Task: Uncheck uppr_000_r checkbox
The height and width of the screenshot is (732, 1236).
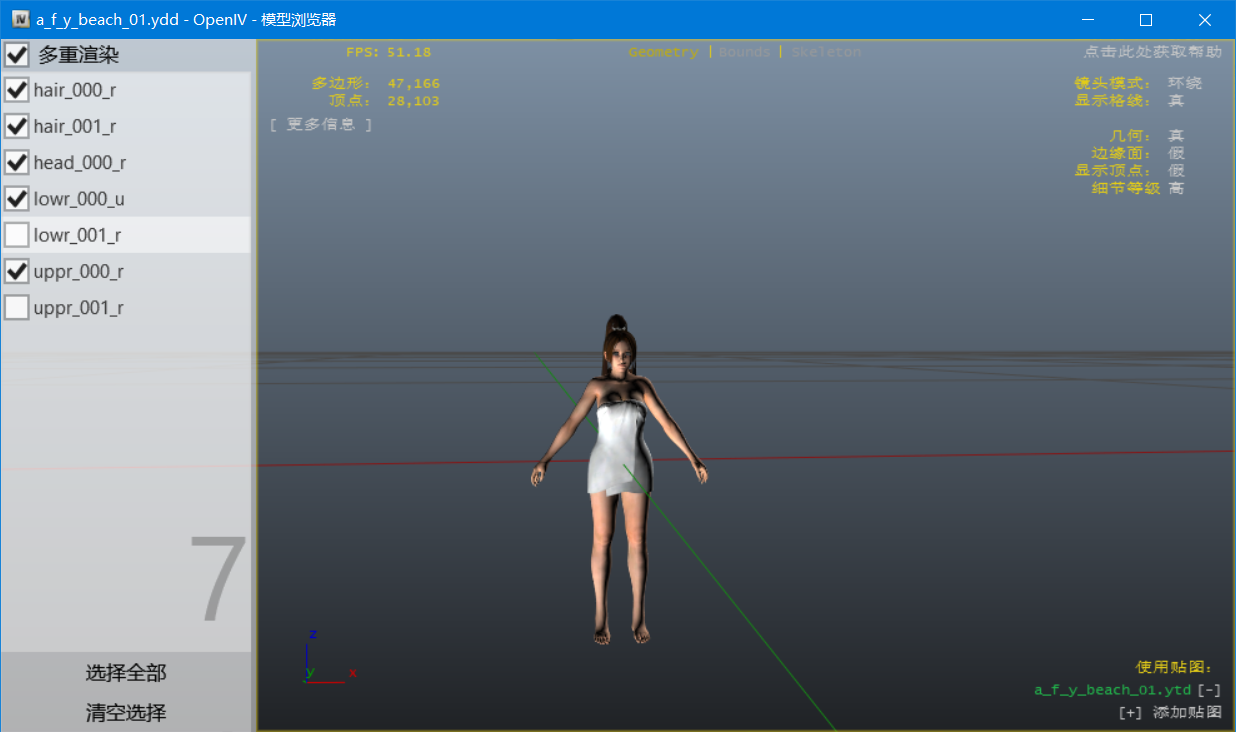Action: pyautogui.click(x=17, y=271)
